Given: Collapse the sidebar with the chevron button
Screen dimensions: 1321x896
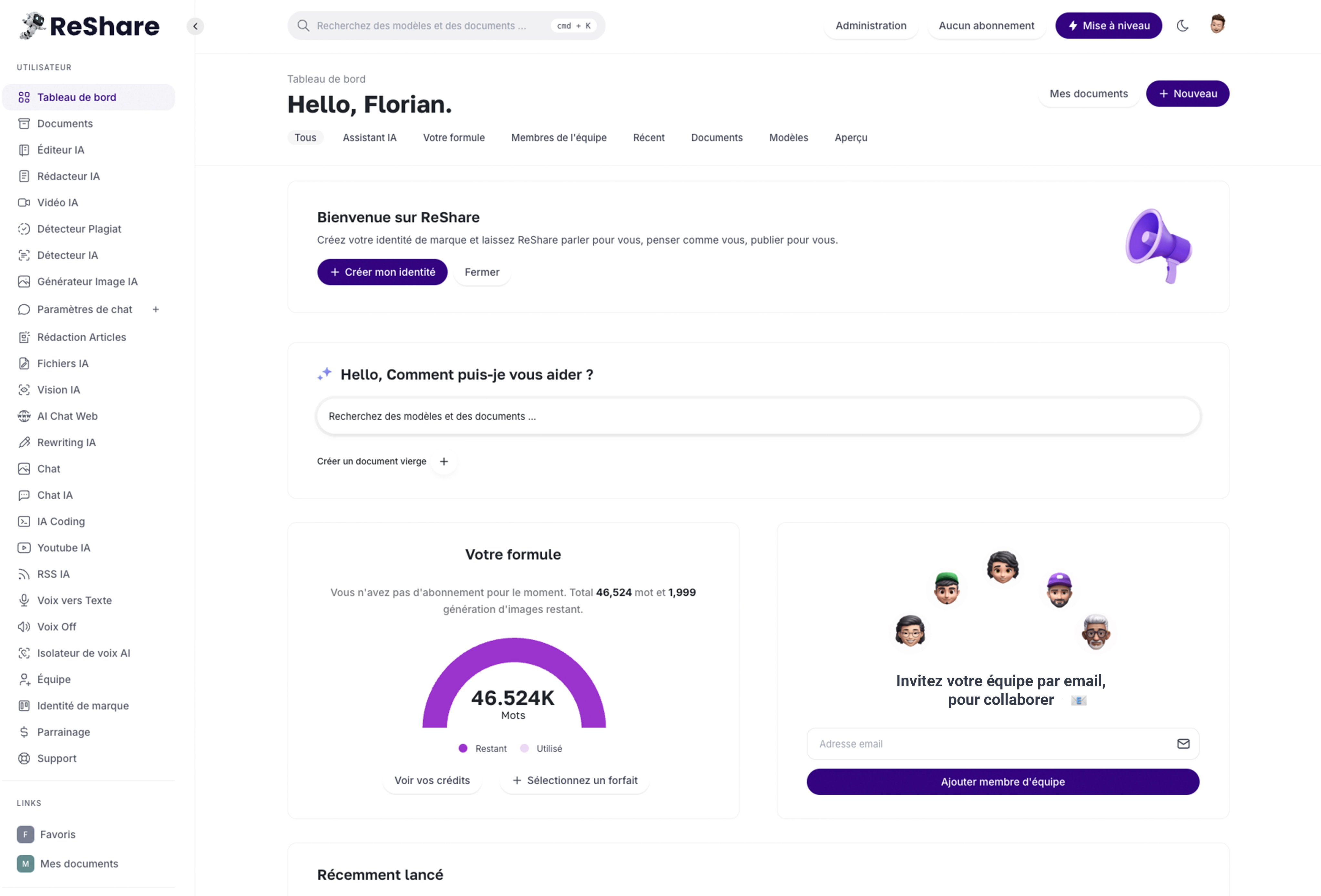Looking at the screenshot, I should (x=195, y=26).
